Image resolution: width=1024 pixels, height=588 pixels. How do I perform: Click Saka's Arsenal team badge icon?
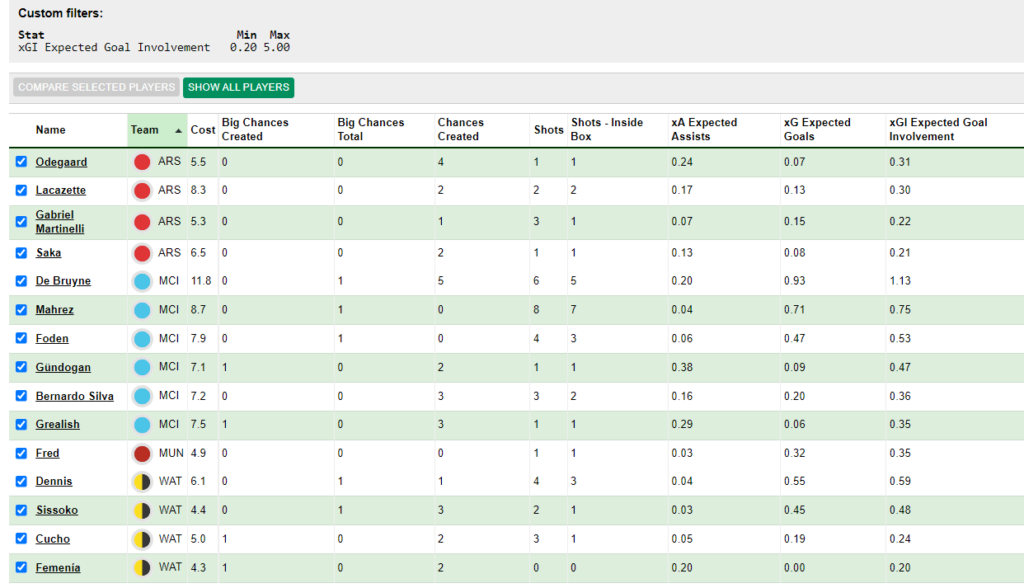(x=142, y=253)
